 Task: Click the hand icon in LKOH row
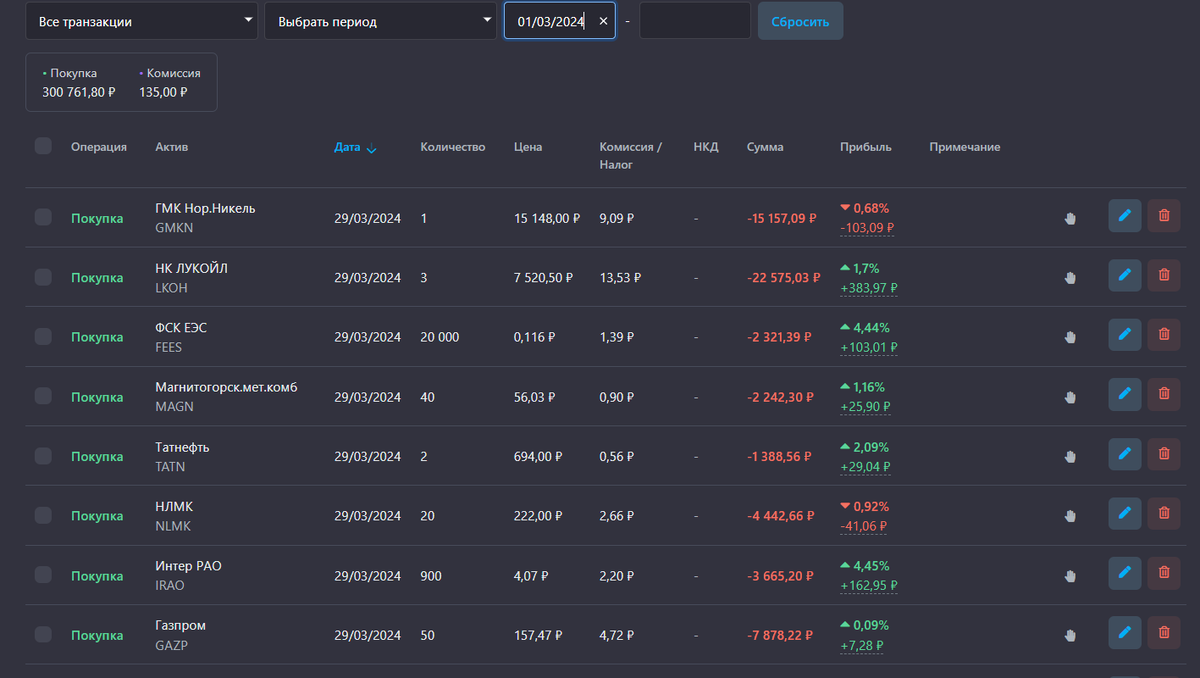tap(1070, 278)
